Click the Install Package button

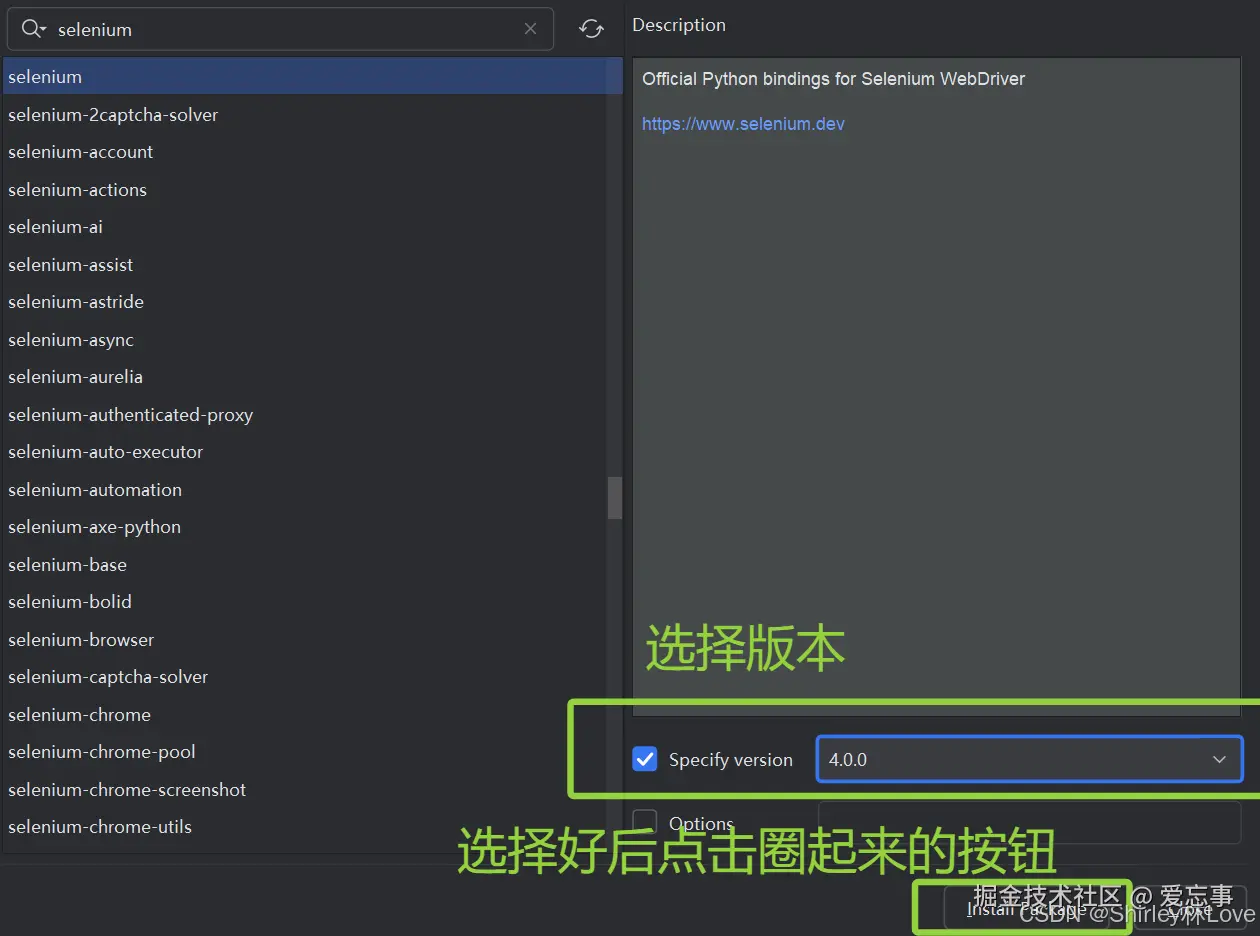pos(1027,908)
